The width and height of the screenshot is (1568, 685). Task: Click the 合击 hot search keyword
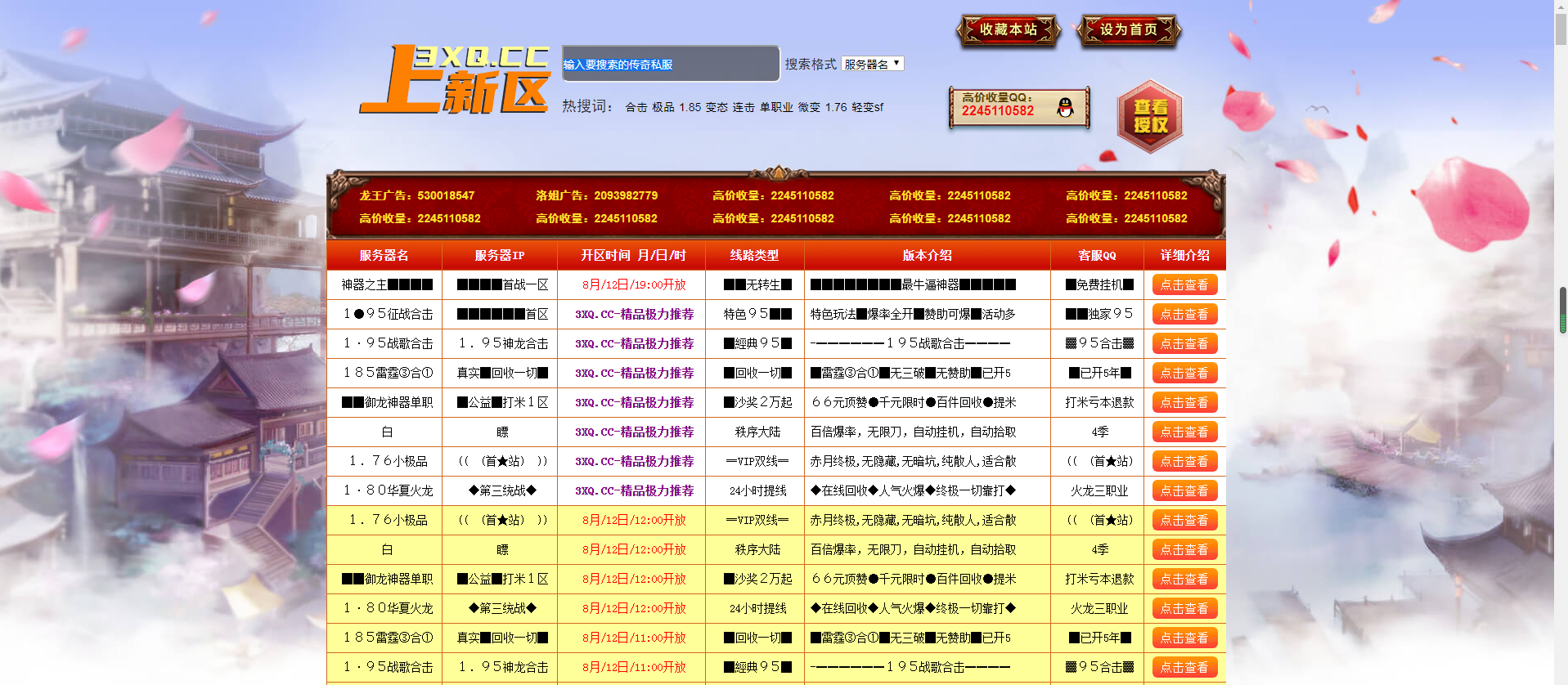click(x=636, y=107)
